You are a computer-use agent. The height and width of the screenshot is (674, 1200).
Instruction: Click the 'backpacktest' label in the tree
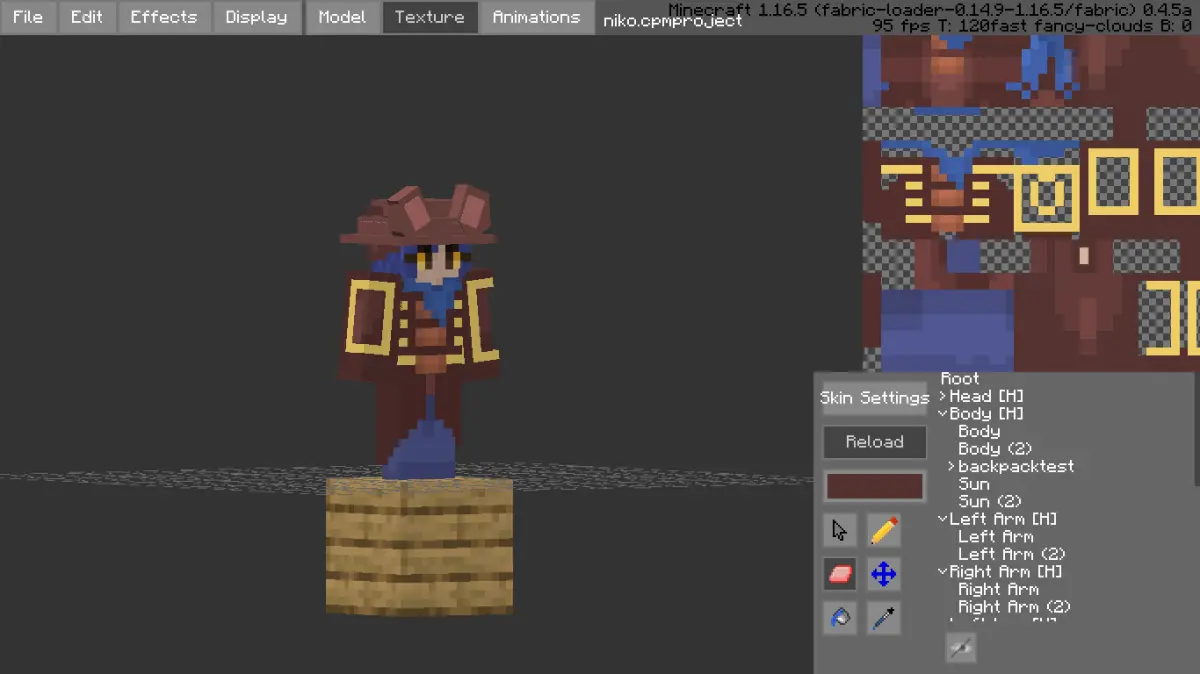point(1016,466)
